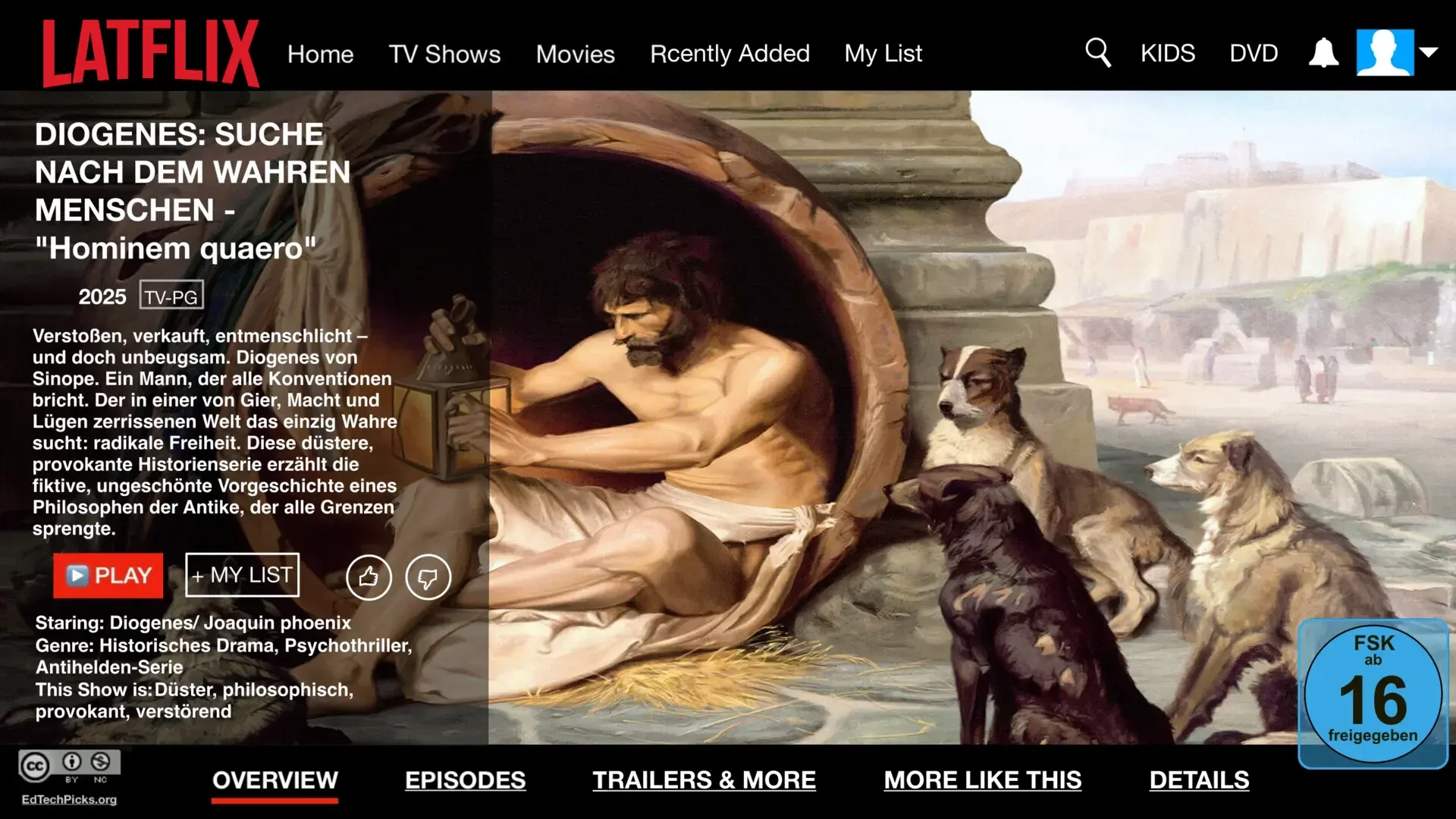
Task: Open the DVD section
Action: [1254, 53]
